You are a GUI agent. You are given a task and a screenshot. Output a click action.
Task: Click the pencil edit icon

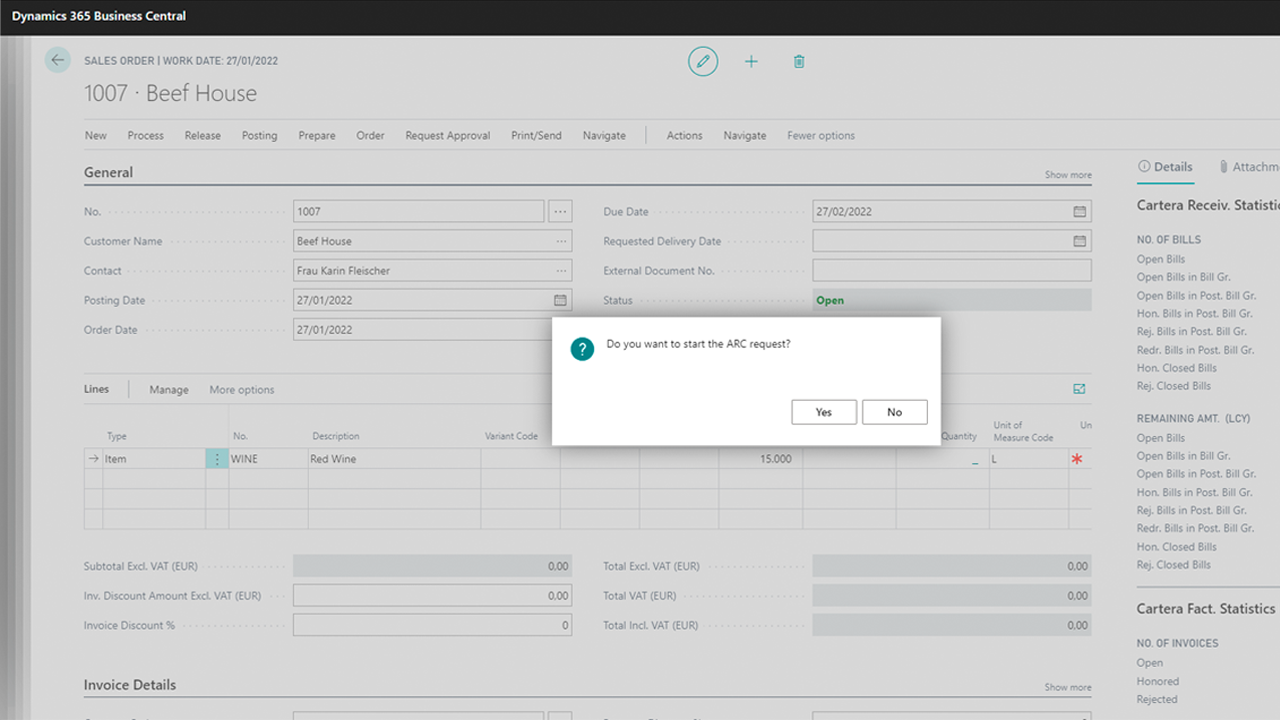(x=703, y=61)
